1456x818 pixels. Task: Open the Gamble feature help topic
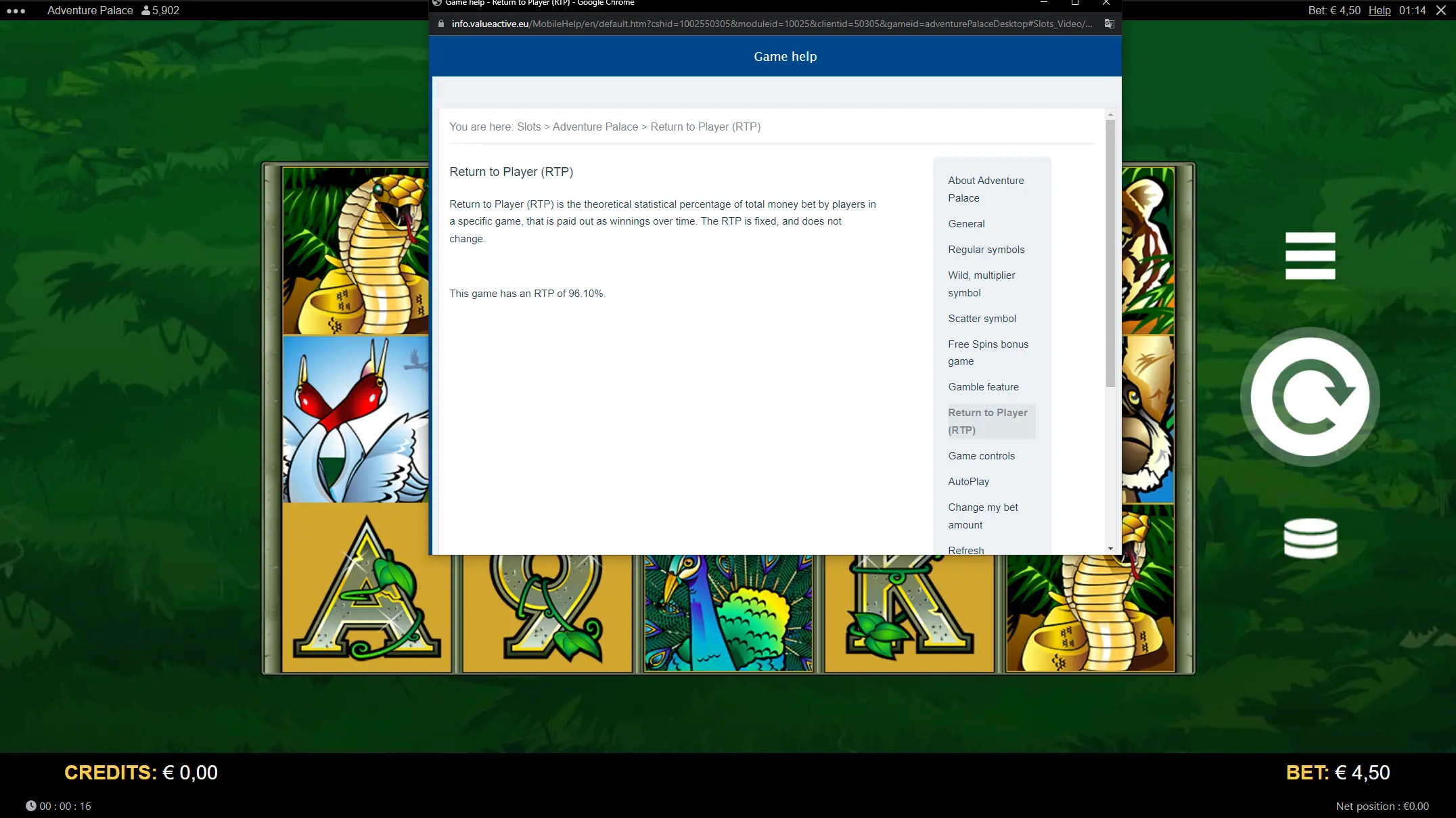(x=983, y=387)
